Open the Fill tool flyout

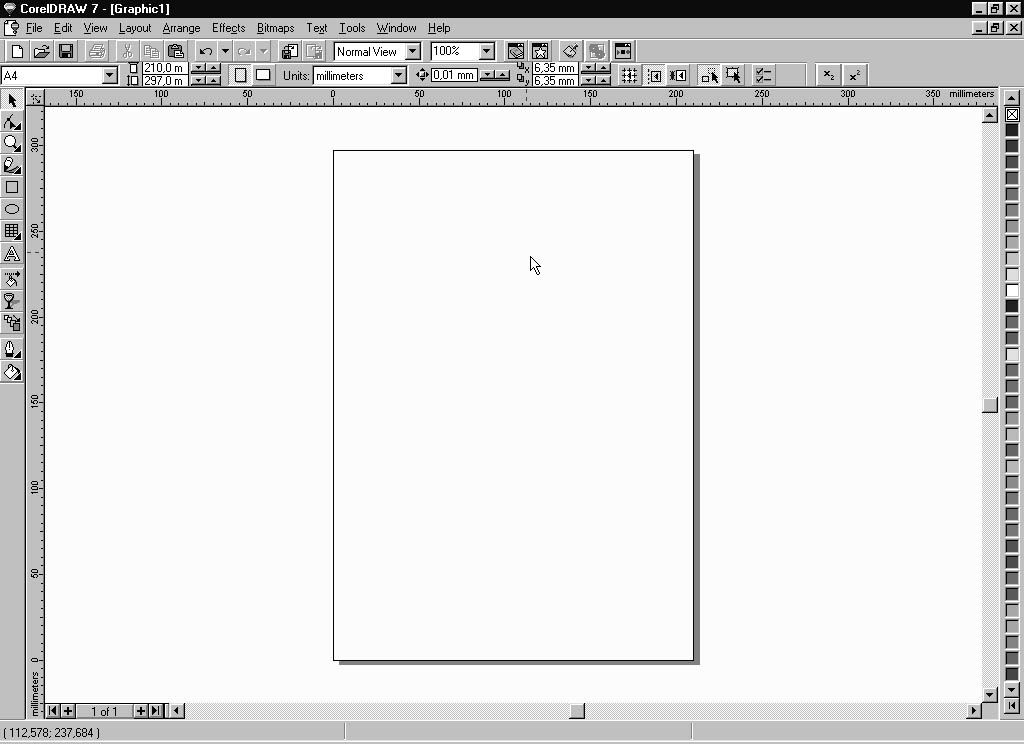click(x=12, y=372)
